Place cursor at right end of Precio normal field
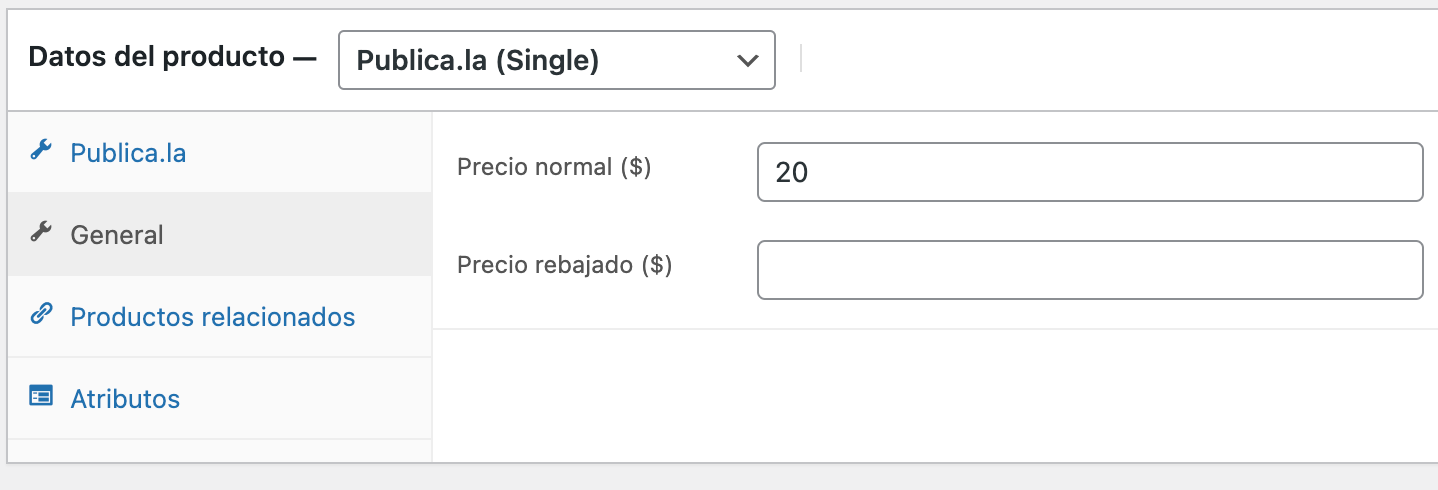1438x490 pixels. tap(1410, 172)
